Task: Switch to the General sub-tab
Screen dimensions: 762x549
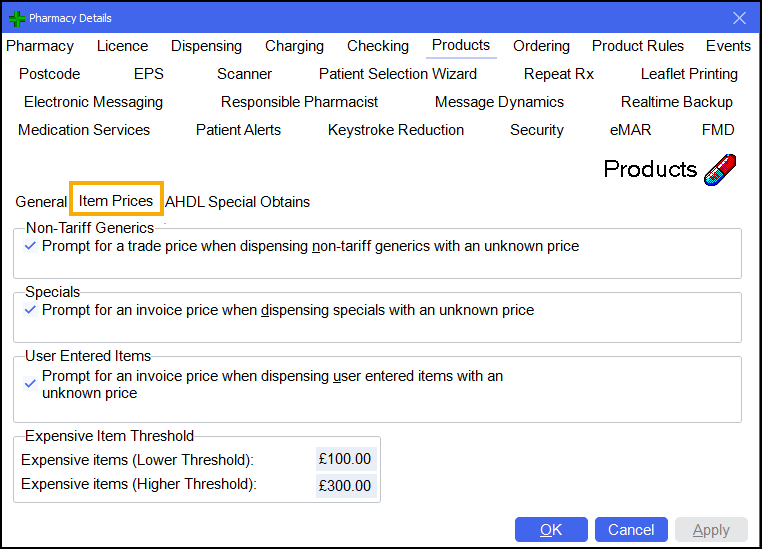Action: pos(41,202)
